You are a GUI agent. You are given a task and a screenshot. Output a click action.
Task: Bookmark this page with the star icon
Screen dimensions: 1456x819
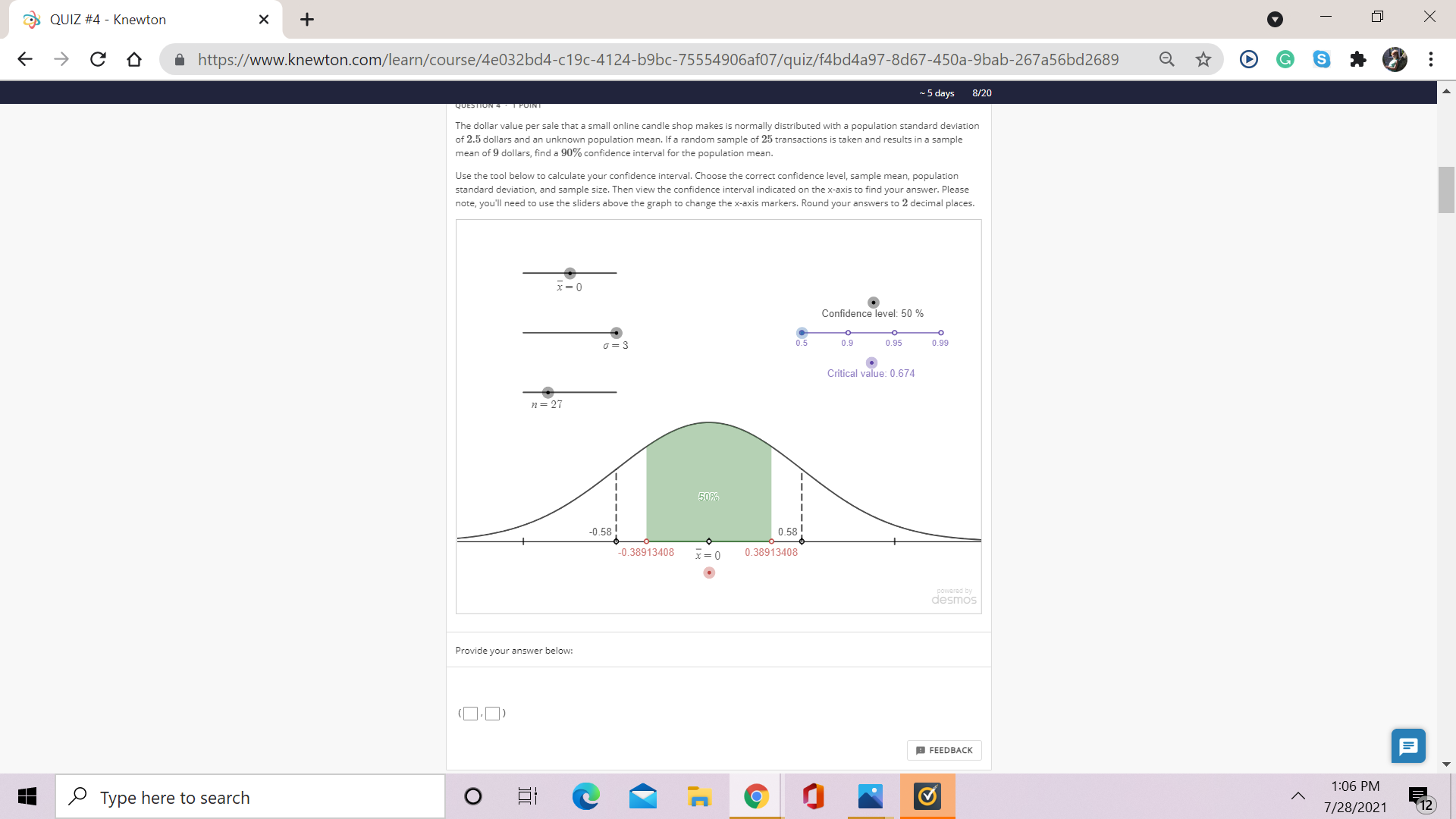coord(1203,59)
